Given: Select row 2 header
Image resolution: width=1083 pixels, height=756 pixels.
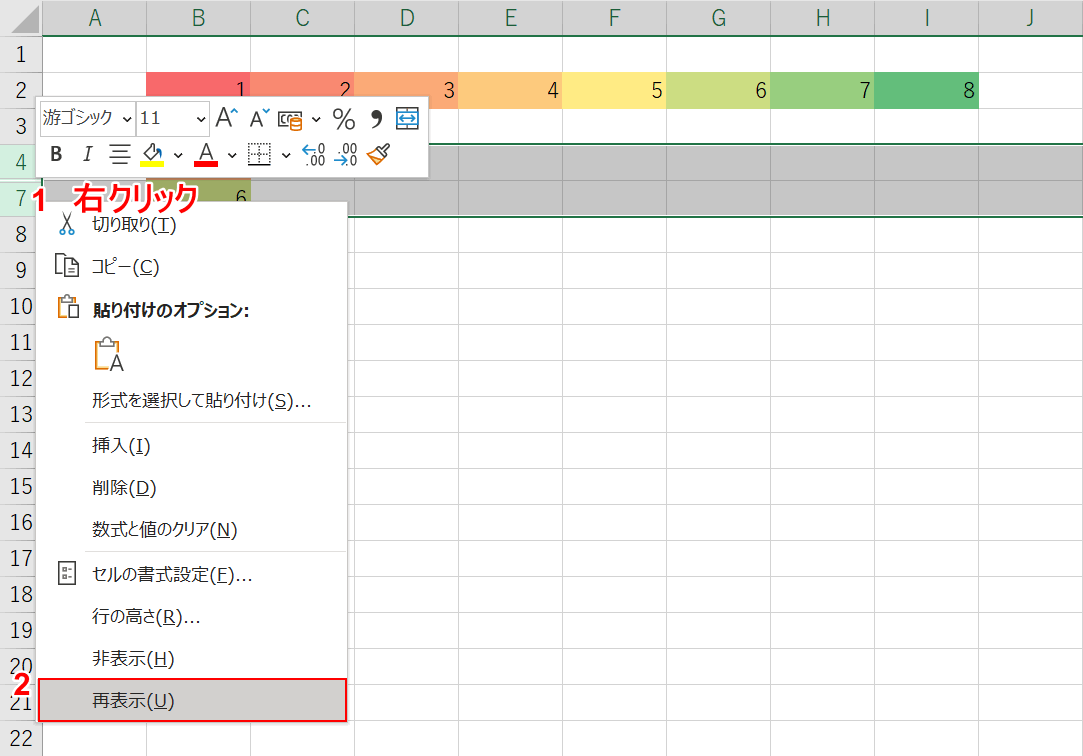Looking at the screenshot, I should (21, 90).
